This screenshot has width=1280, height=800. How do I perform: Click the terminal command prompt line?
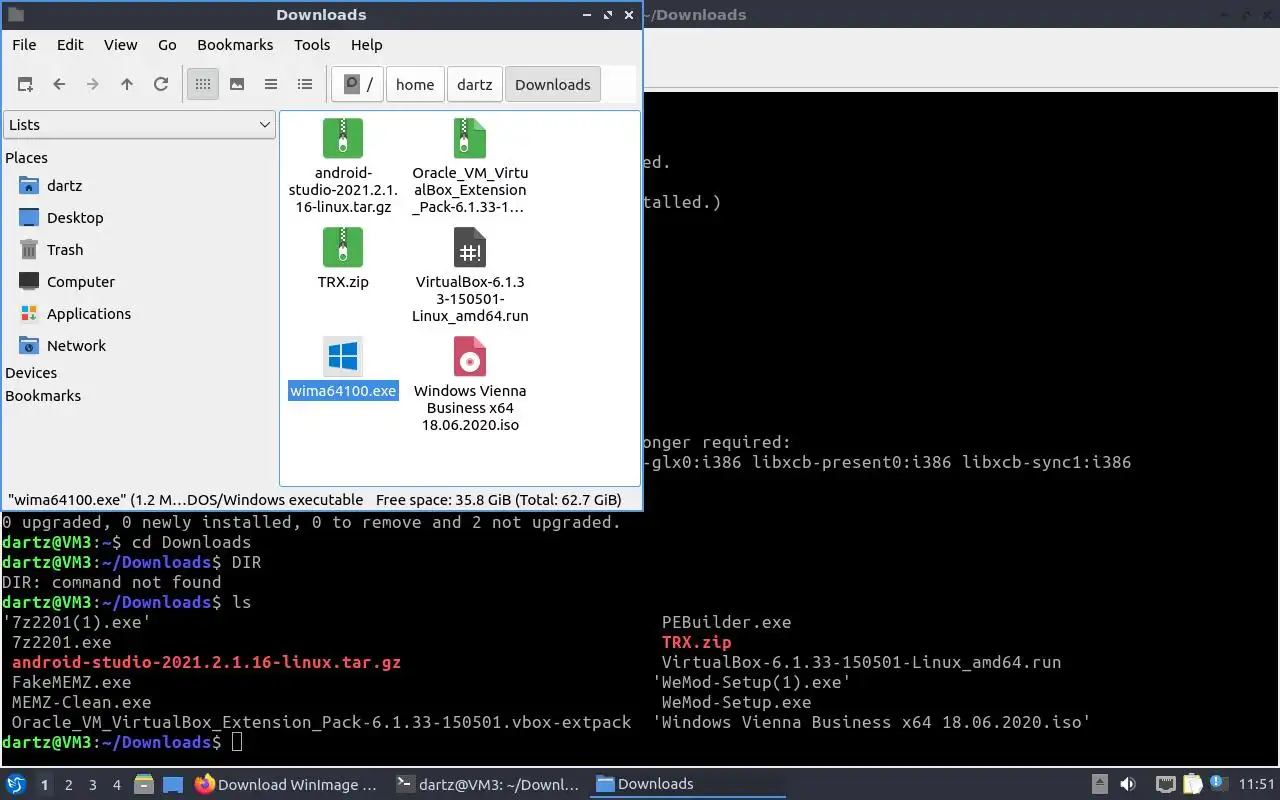122,742
